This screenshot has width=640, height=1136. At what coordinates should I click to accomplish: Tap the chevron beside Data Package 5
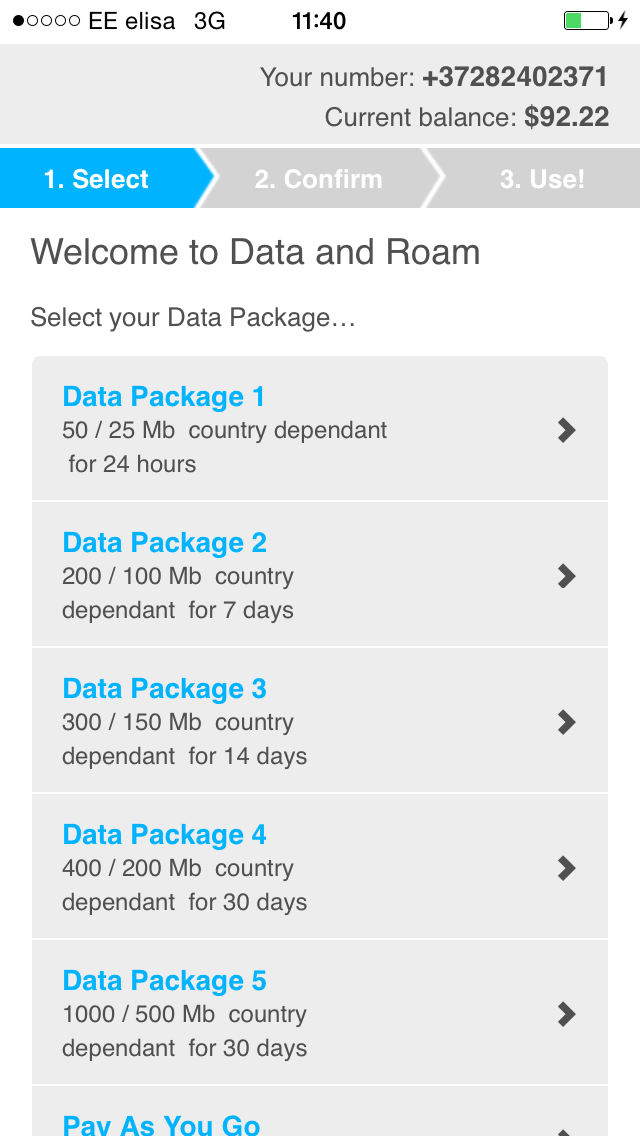(x=566, y=1014)
